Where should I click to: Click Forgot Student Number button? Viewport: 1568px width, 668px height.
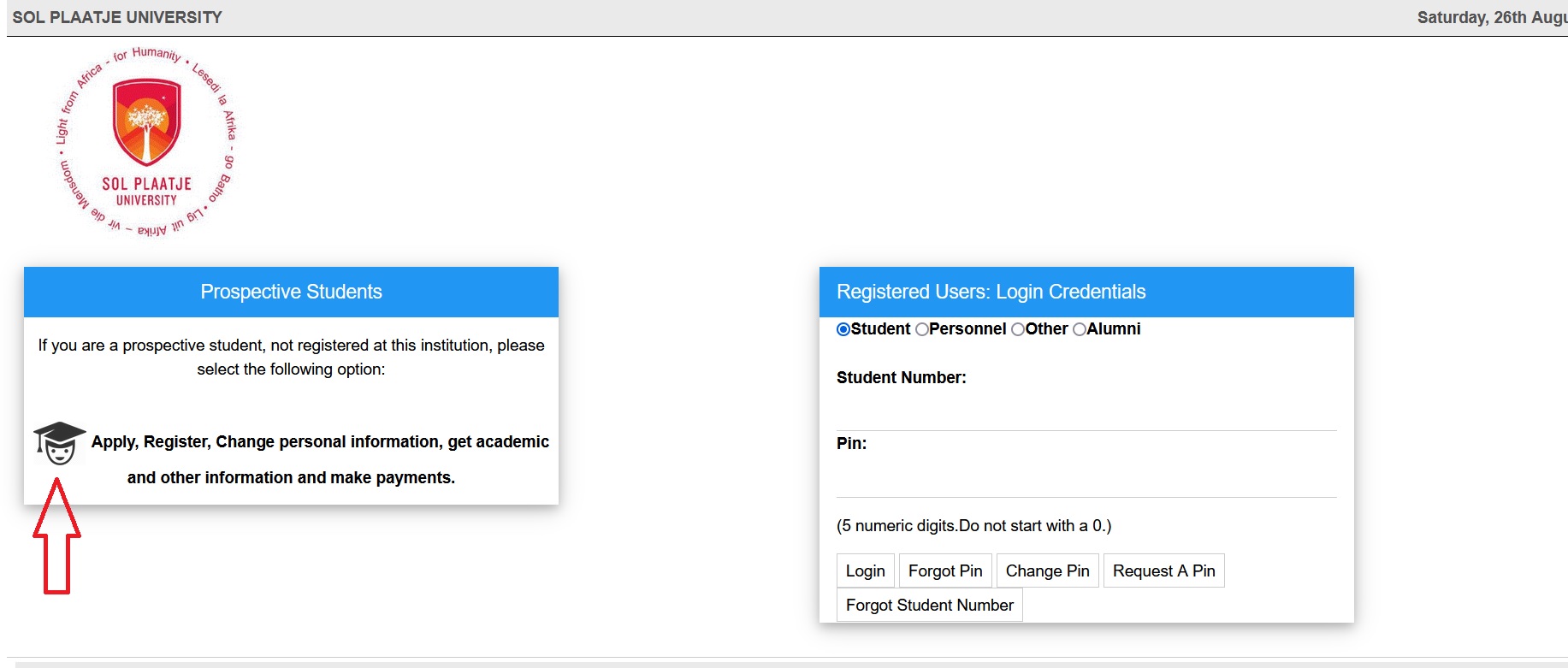click(x=929, y=605)
